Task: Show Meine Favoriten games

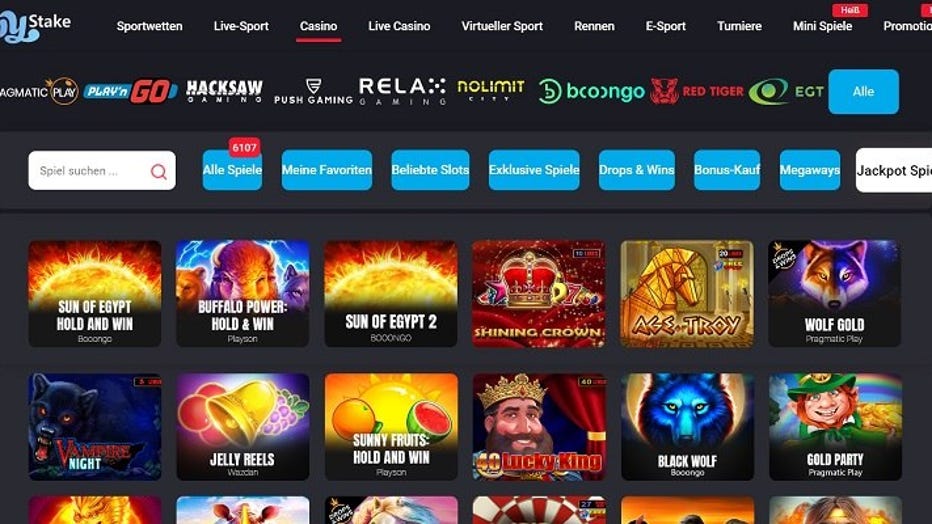Action: (x=326, y=170)
